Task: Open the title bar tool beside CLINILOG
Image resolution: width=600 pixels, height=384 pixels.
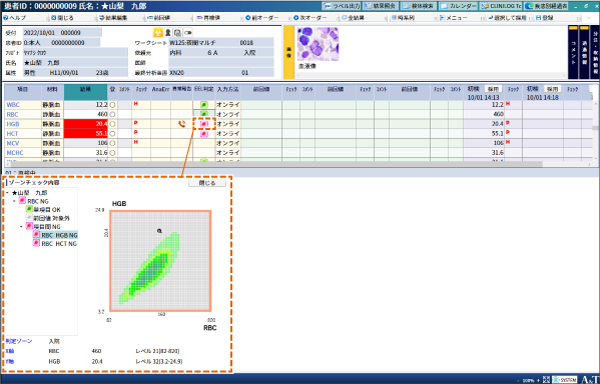Action: click(545, 6)
